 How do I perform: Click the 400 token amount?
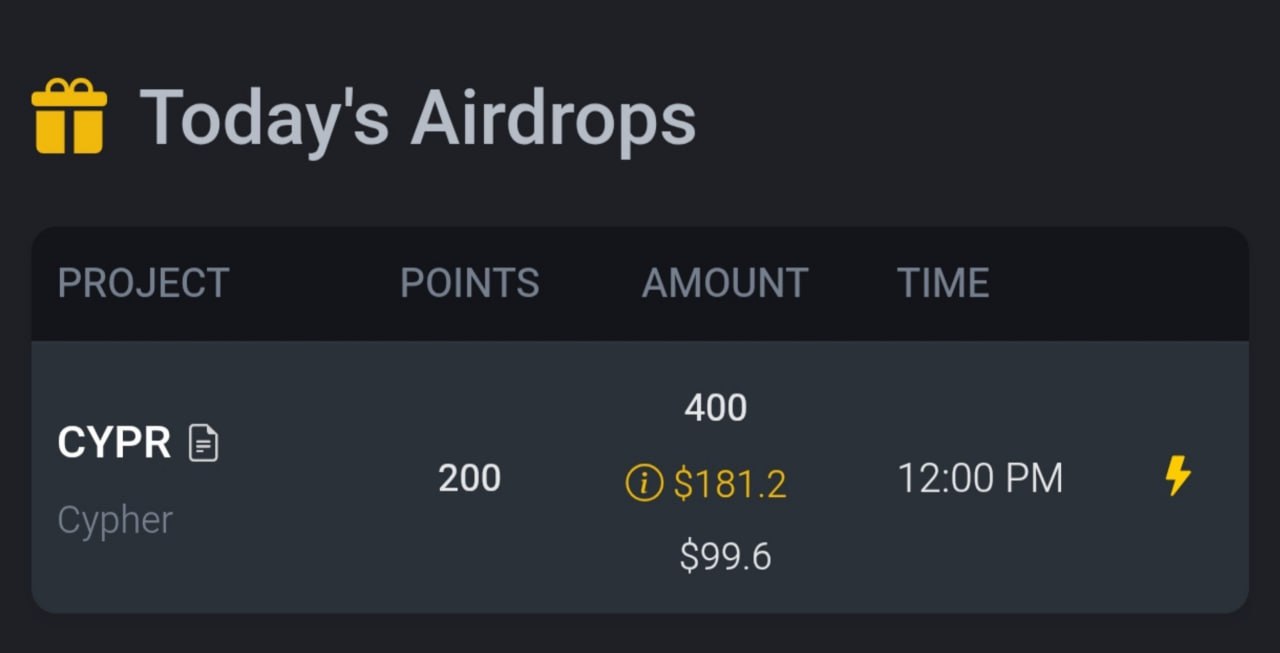click(x=715, y=408)
